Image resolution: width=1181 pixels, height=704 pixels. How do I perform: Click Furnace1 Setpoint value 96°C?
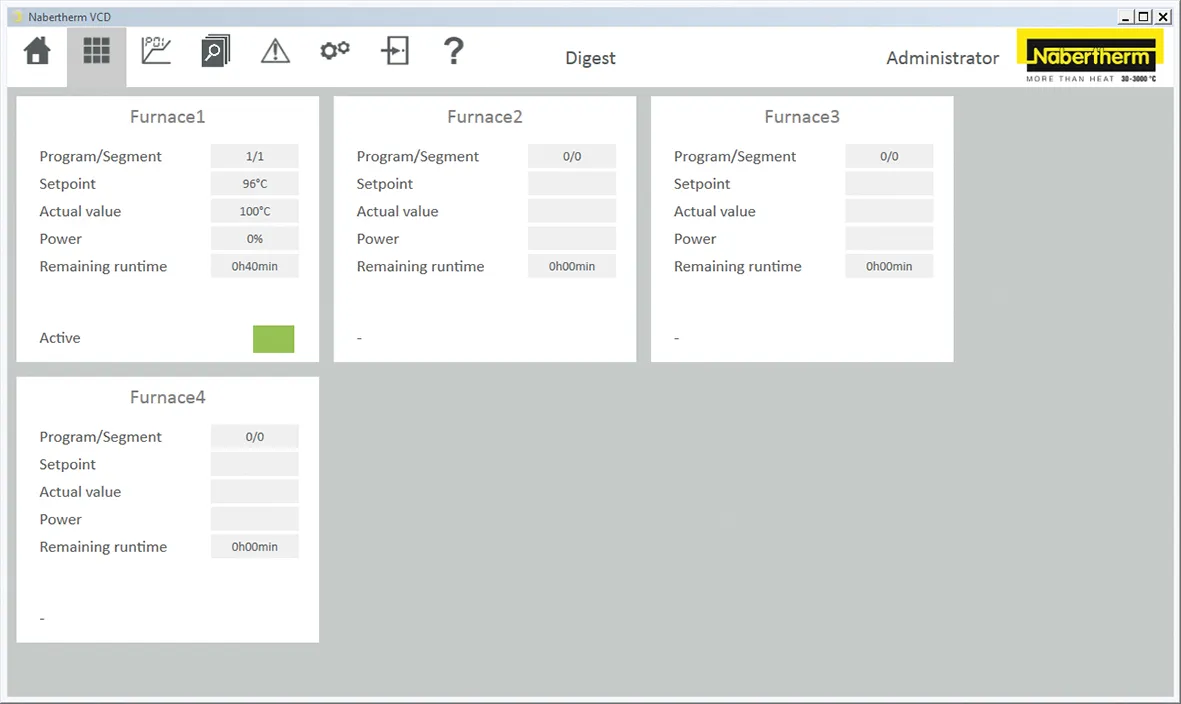point(254,184)
